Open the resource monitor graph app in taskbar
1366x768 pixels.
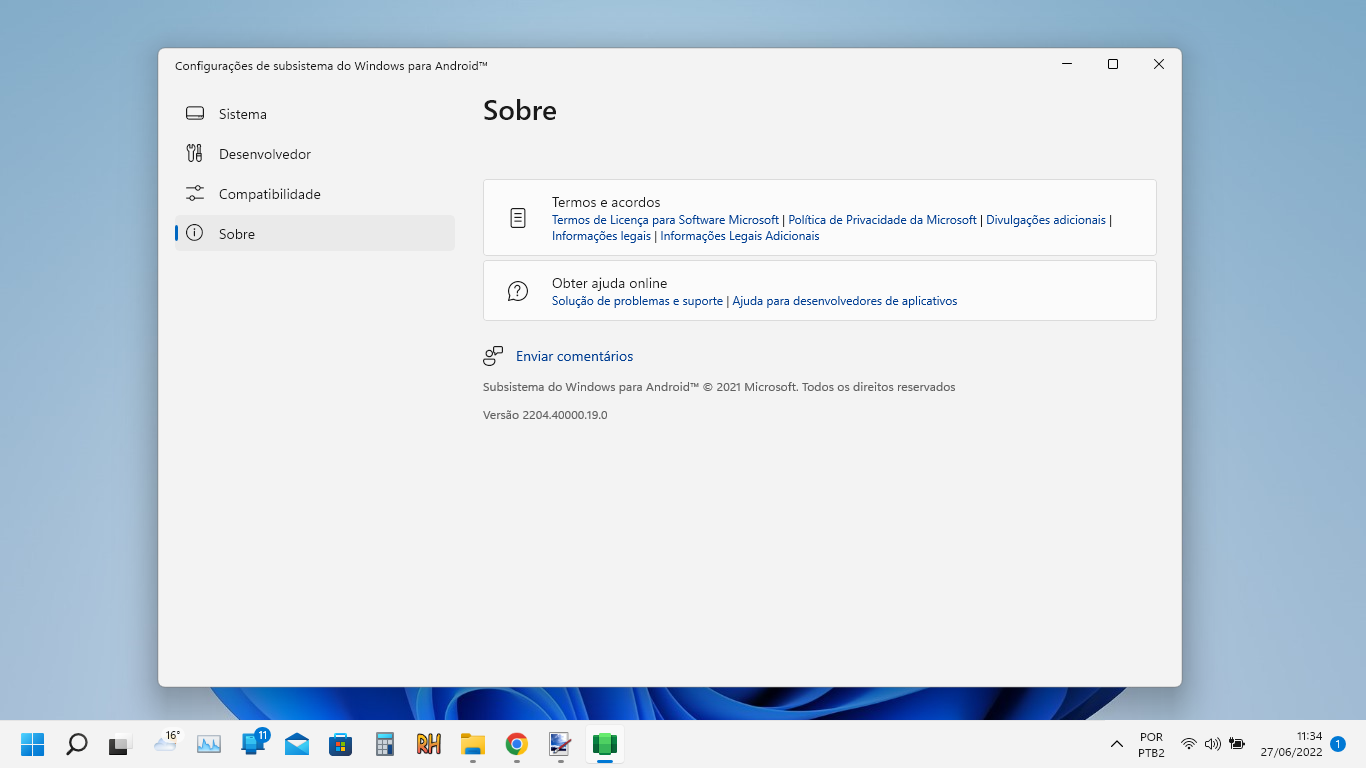tap(209, 744)
